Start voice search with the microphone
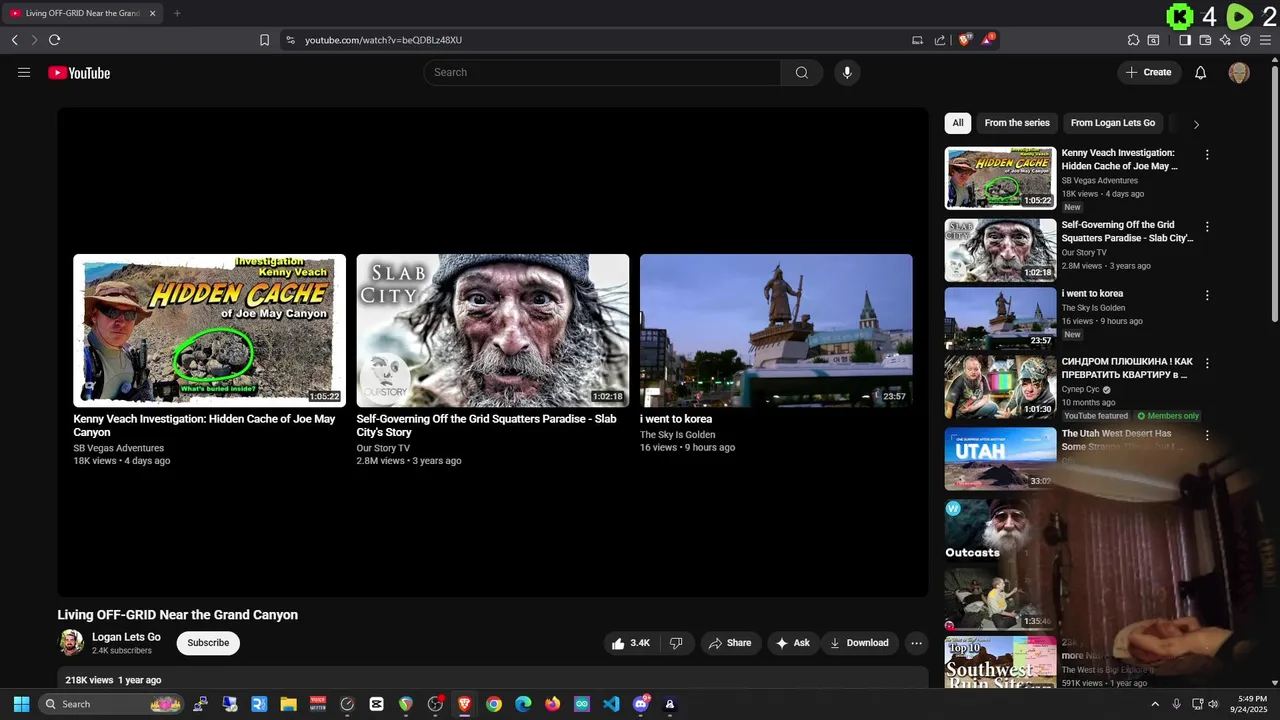 [847, 72]
